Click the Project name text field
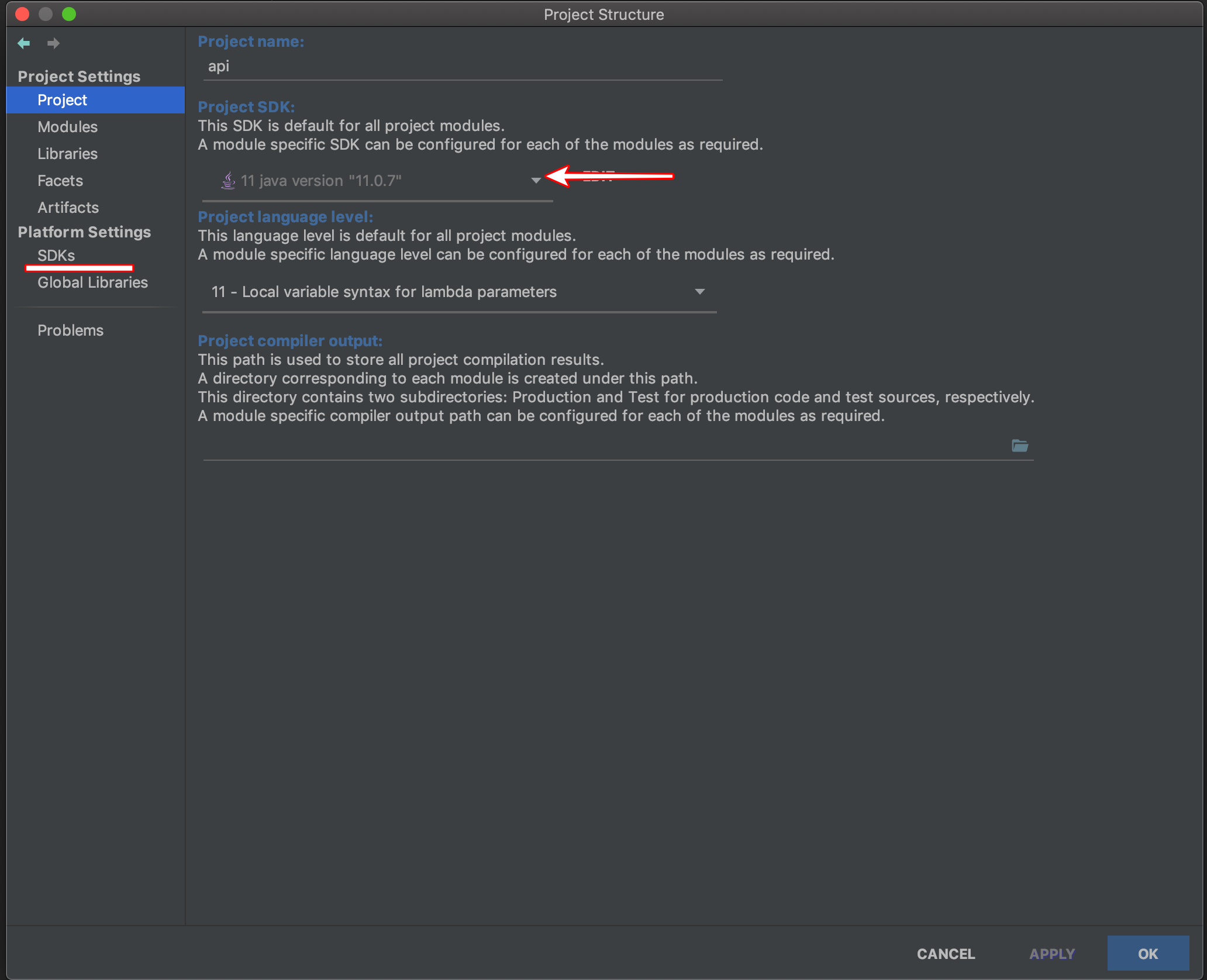 click(x=462, y=67)
